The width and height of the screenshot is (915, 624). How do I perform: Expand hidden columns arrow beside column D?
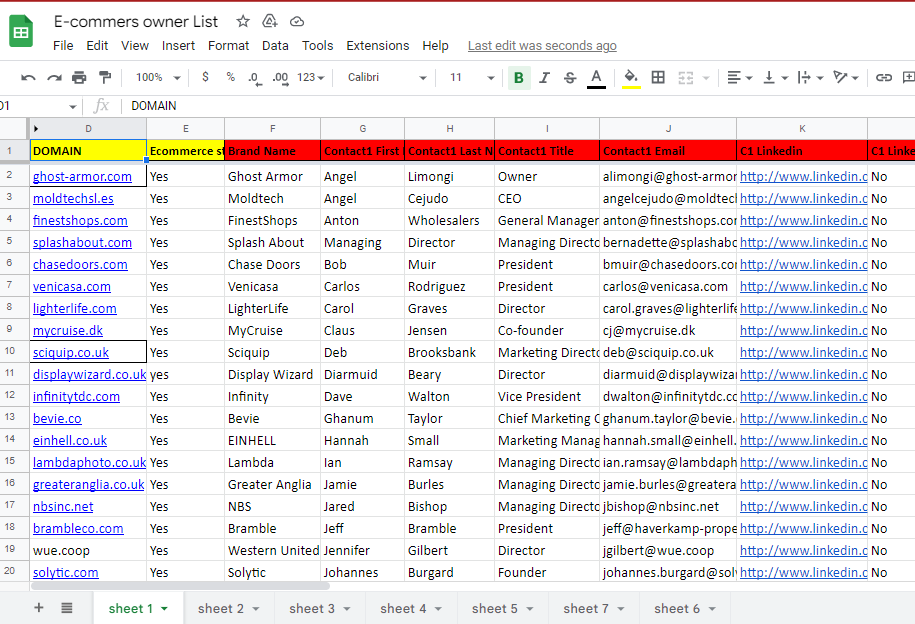(x=36, y=128)
